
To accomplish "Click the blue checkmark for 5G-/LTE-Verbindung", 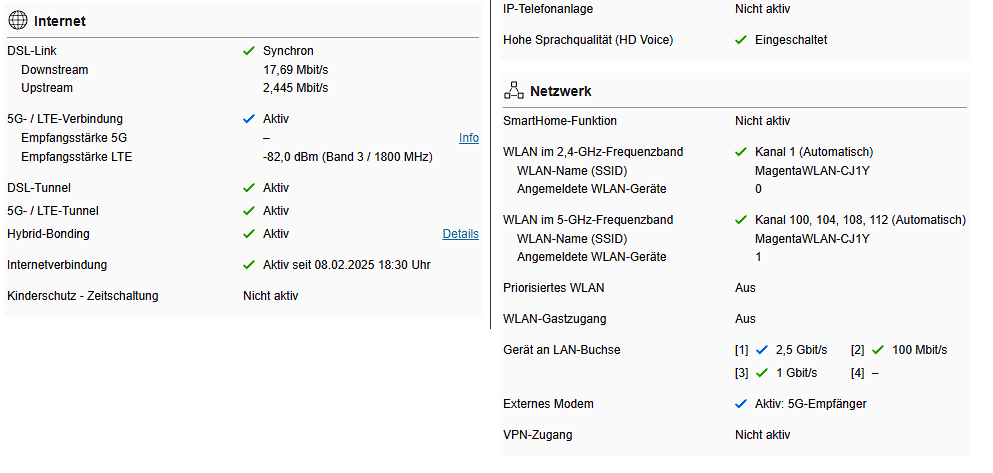I will (249, 119).
